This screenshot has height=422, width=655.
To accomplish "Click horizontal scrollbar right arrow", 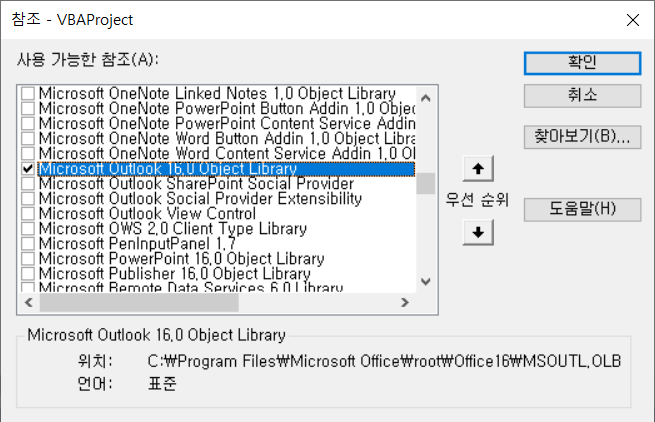I will 405,302.
